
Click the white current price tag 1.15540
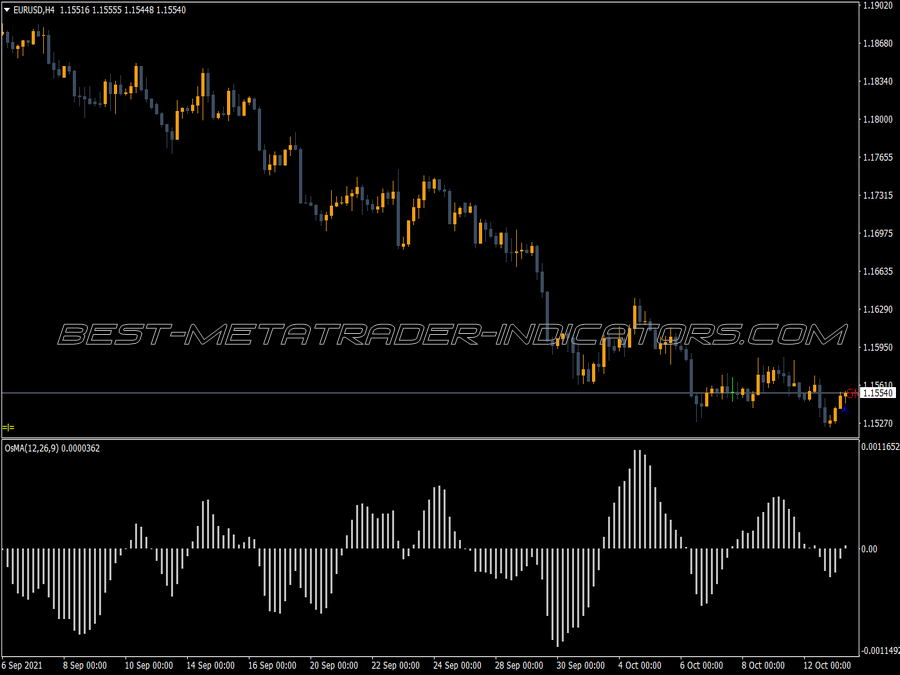[x=878, y=393]
